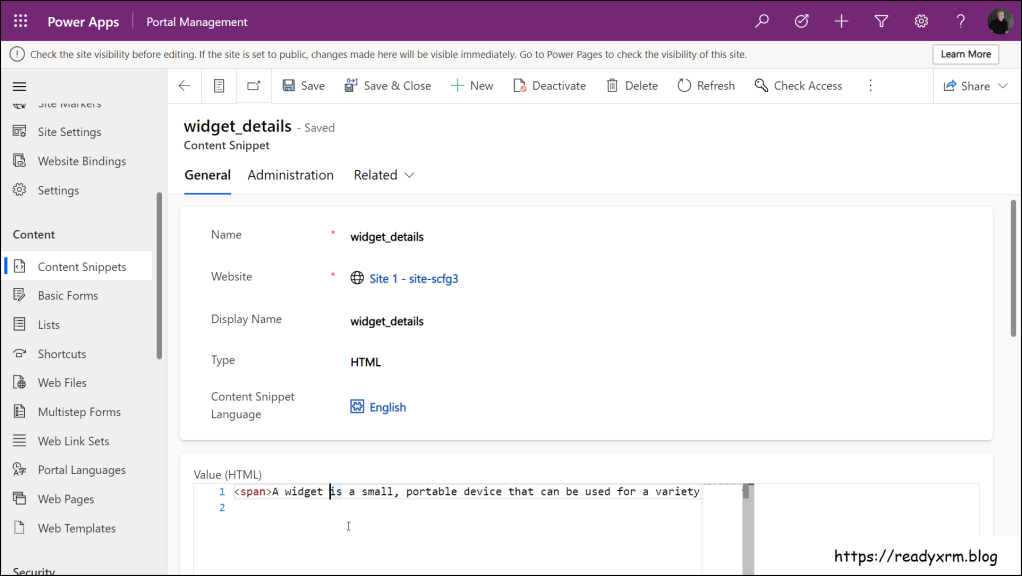Expand the Share button chevron

click(999, 86)
